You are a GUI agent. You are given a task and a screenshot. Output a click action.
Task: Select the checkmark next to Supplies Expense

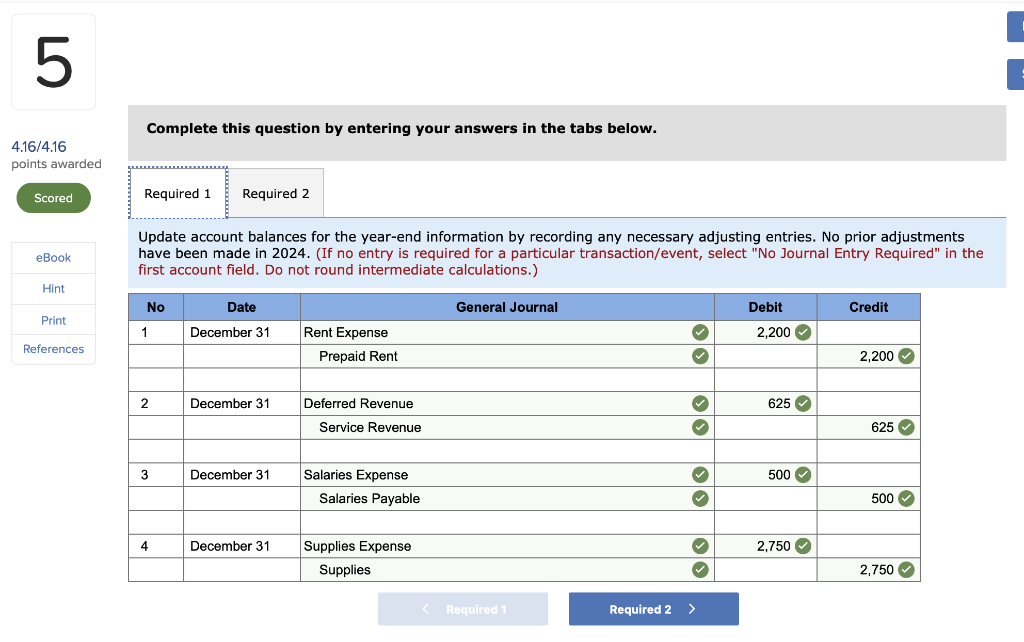pyautogui.click(x=700, y=546)
